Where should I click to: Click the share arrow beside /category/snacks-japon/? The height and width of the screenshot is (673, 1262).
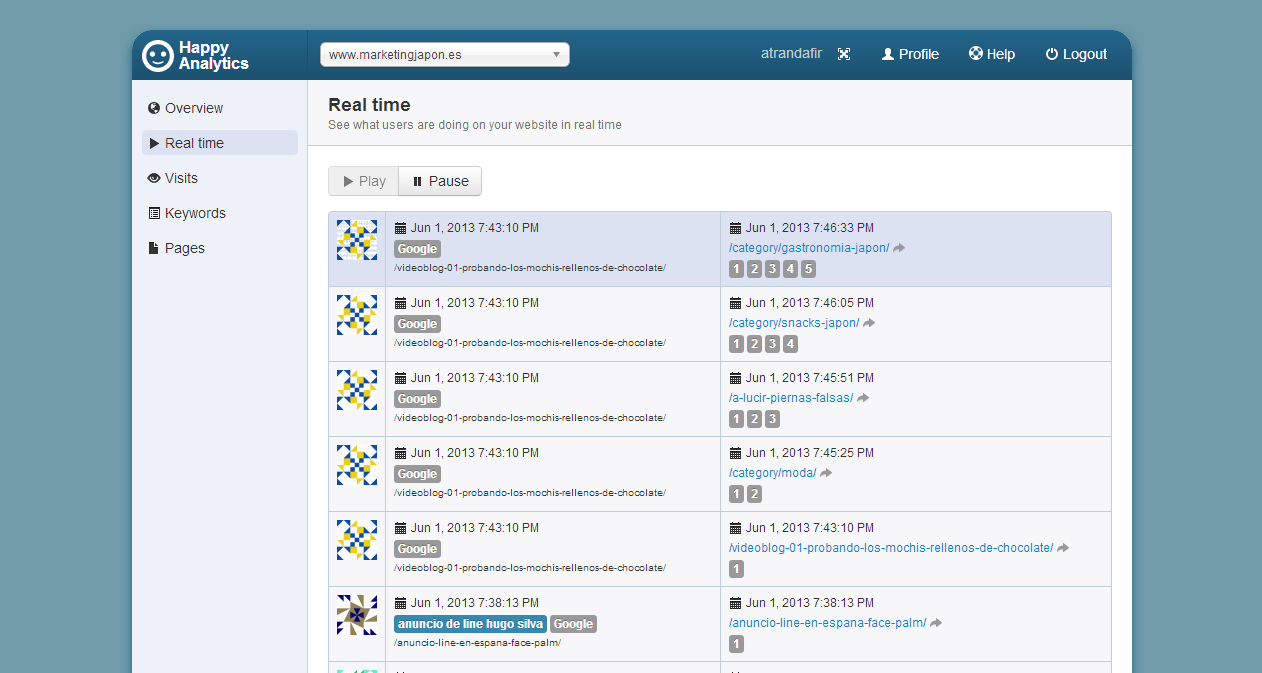click(x=869, y=323)
